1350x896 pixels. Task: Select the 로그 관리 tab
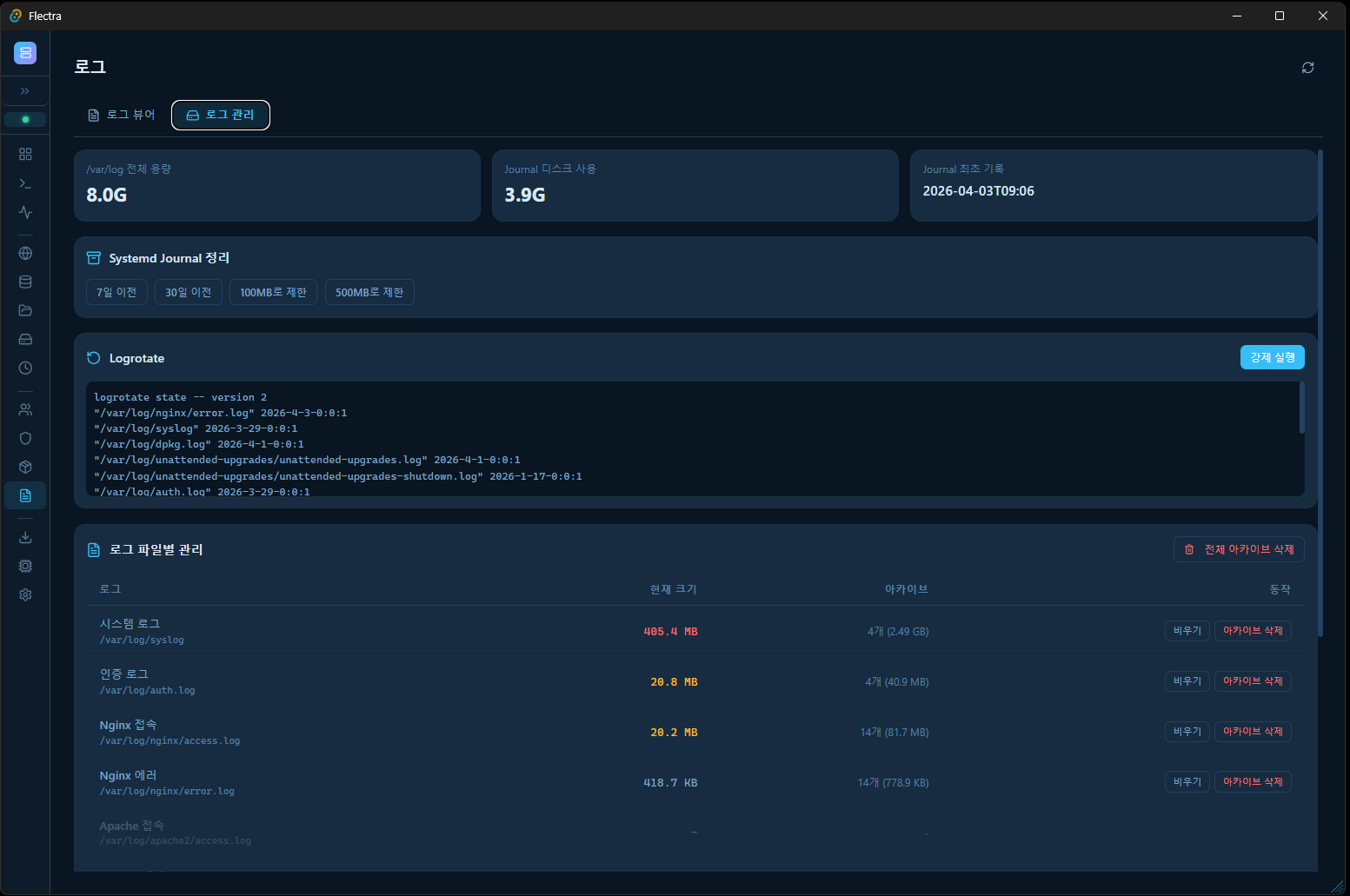[x=221, y=115]
